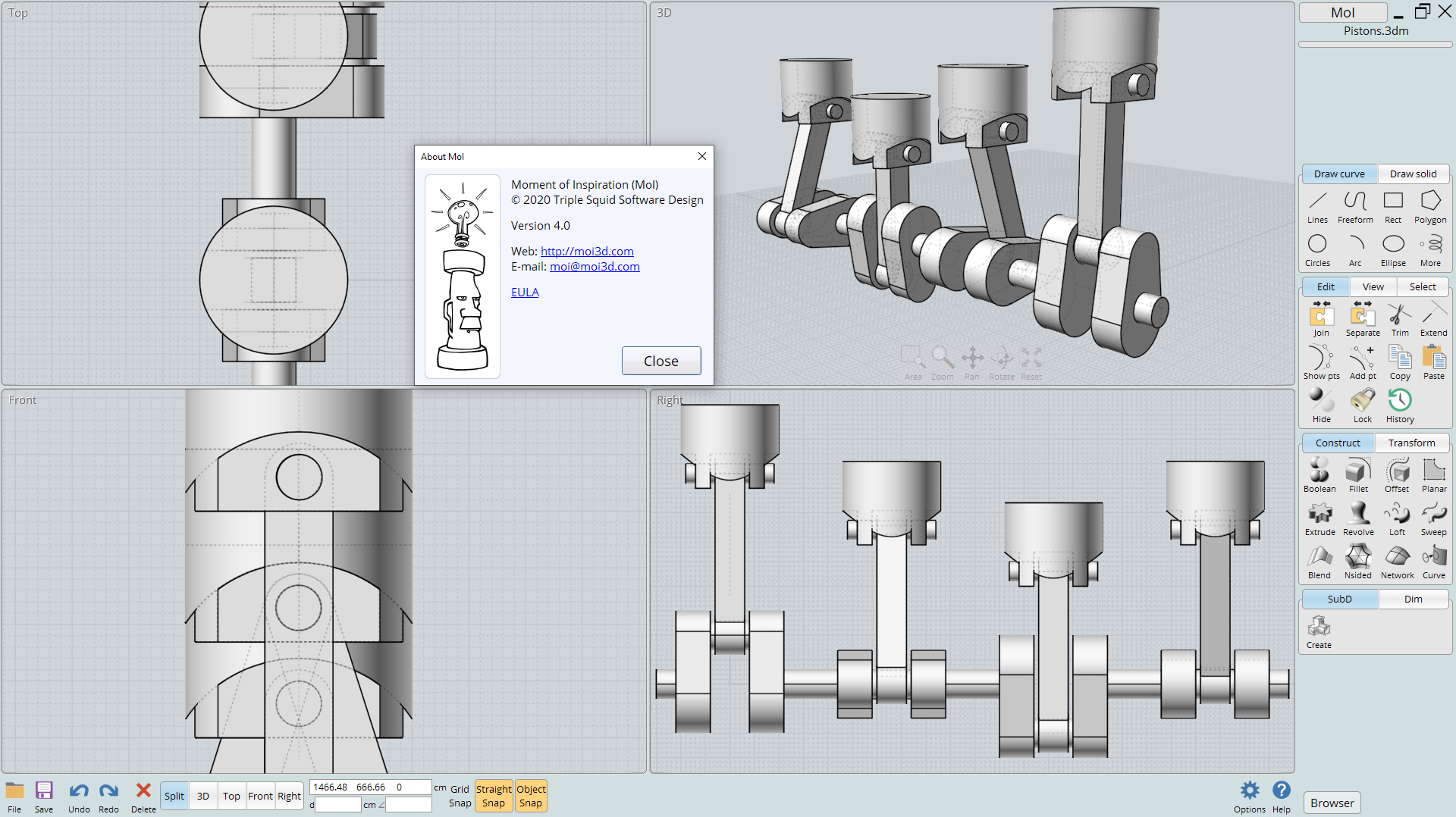Screen dimensions: 1456x817
Task: Select the Freeform curve tool
Action: (x=1355, y=207)
